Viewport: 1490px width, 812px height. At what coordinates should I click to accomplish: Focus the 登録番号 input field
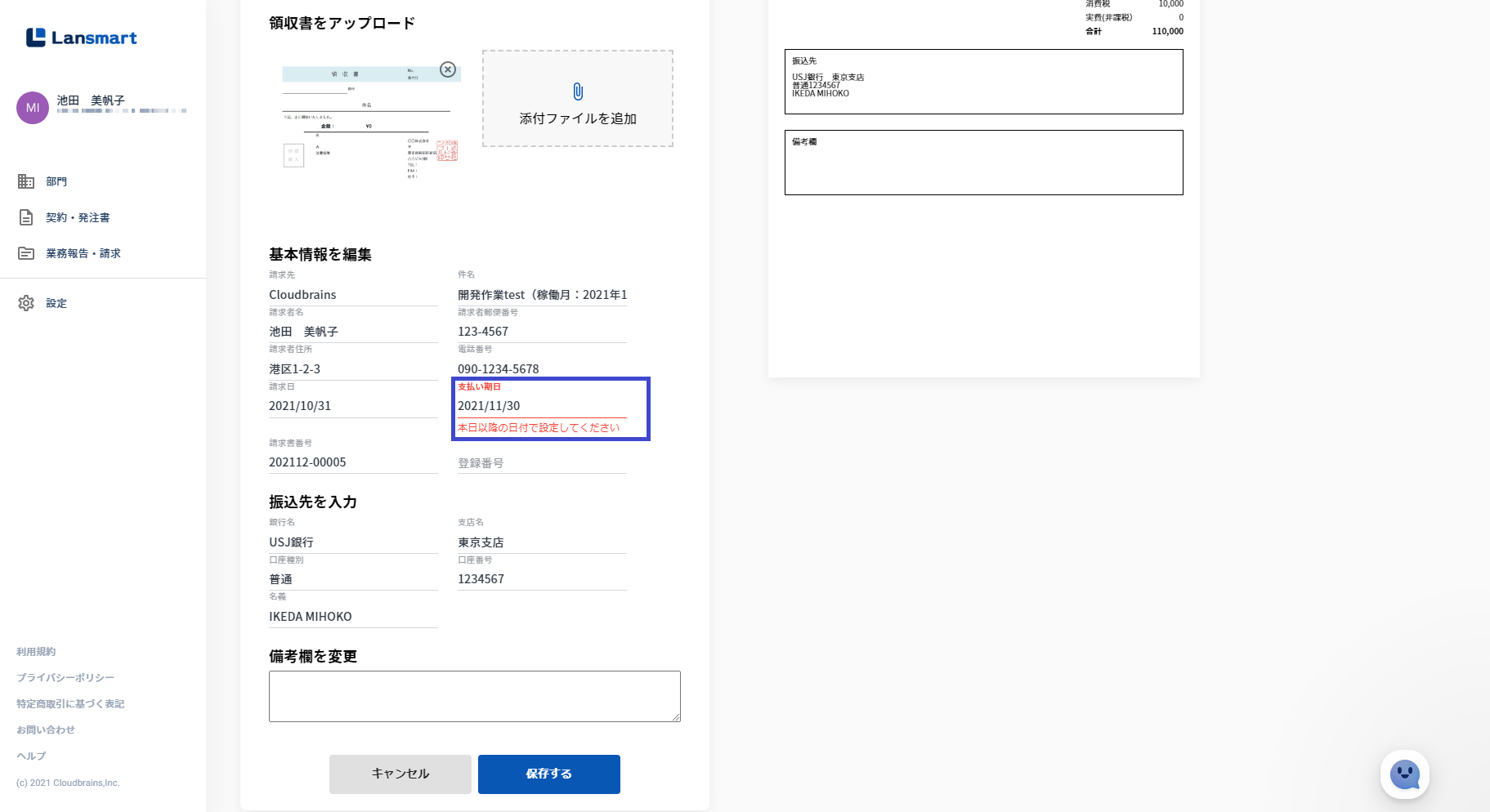tap(541, 463)
